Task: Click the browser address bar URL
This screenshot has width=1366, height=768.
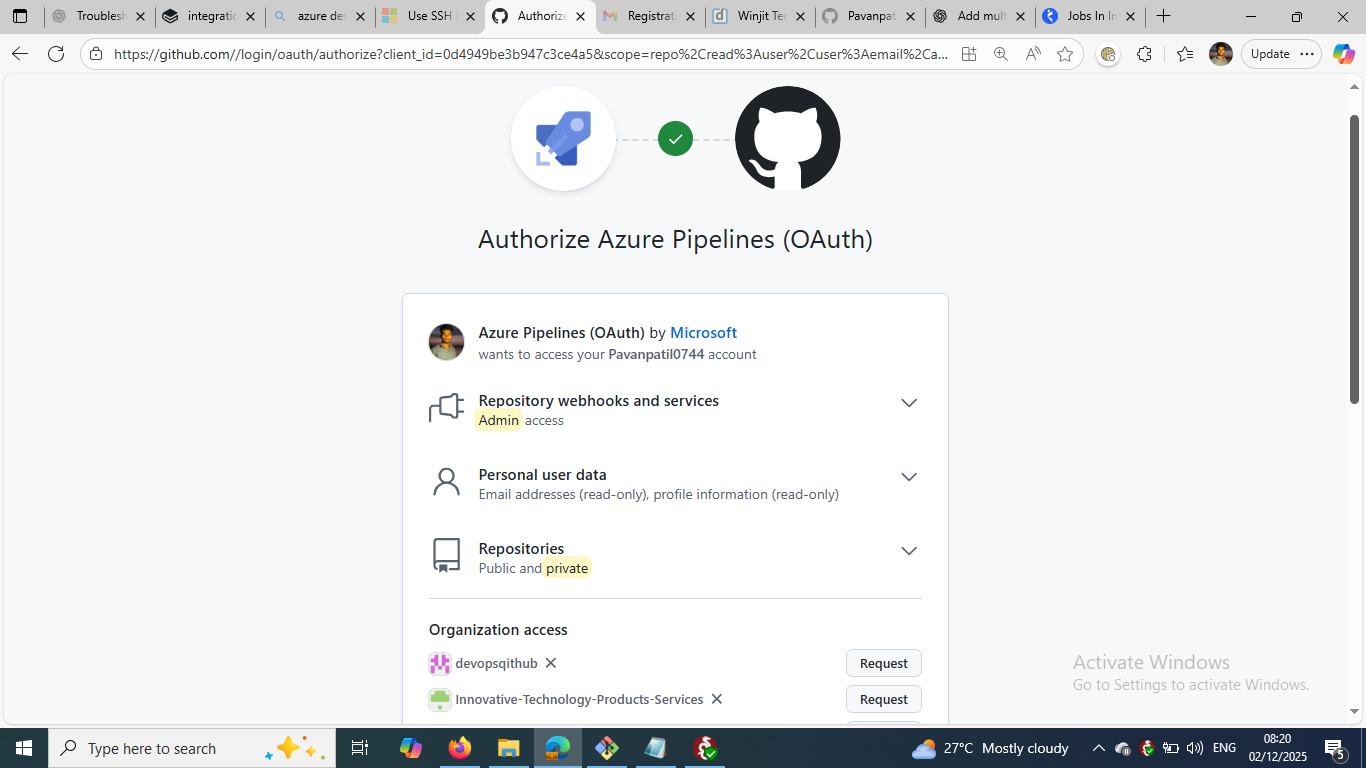Action: (530, 54)
